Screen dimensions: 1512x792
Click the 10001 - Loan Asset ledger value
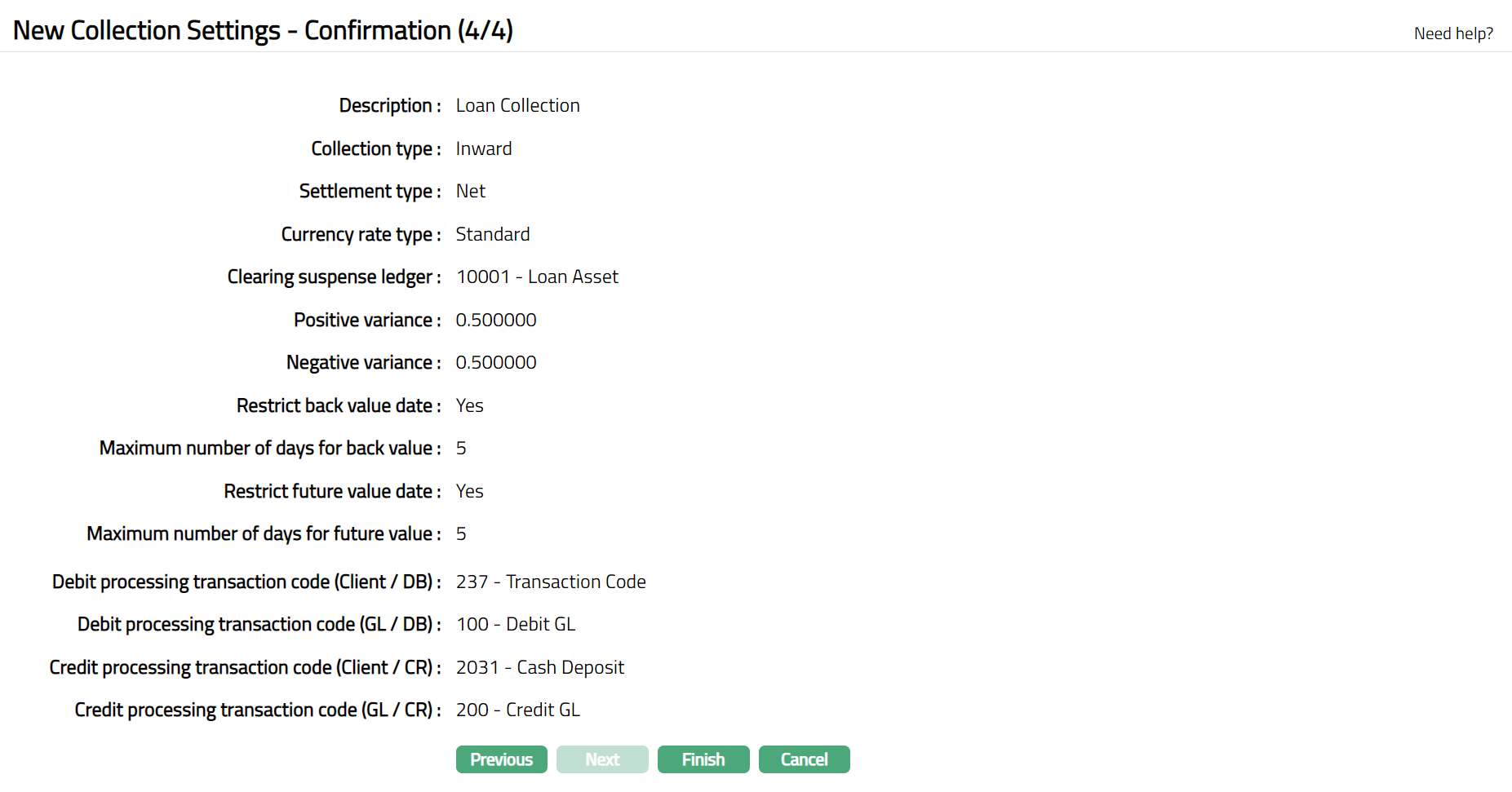(536, 277)
